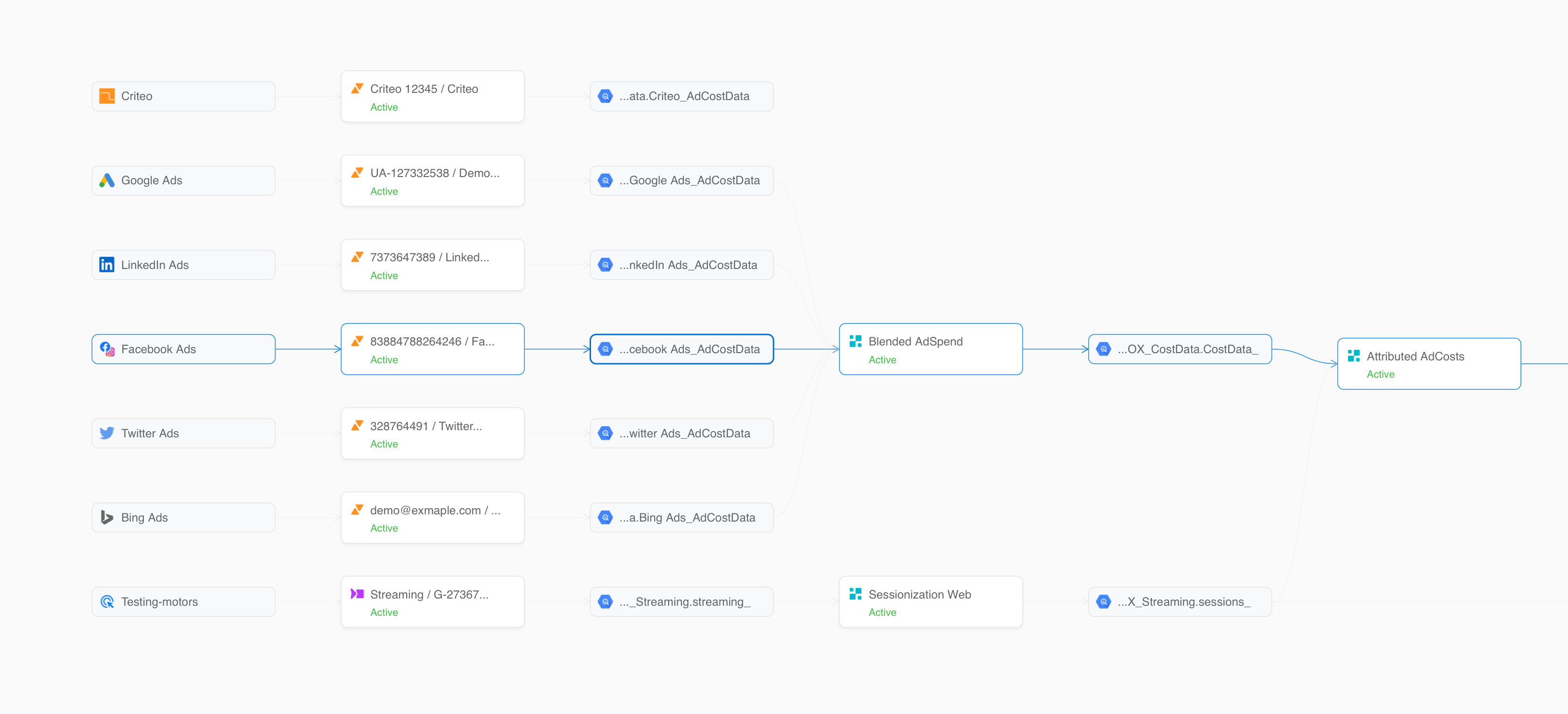This screenshot has width=1568, height=714.
Task: Open the Blended AdSpend transformation
Action: [931, 349]
